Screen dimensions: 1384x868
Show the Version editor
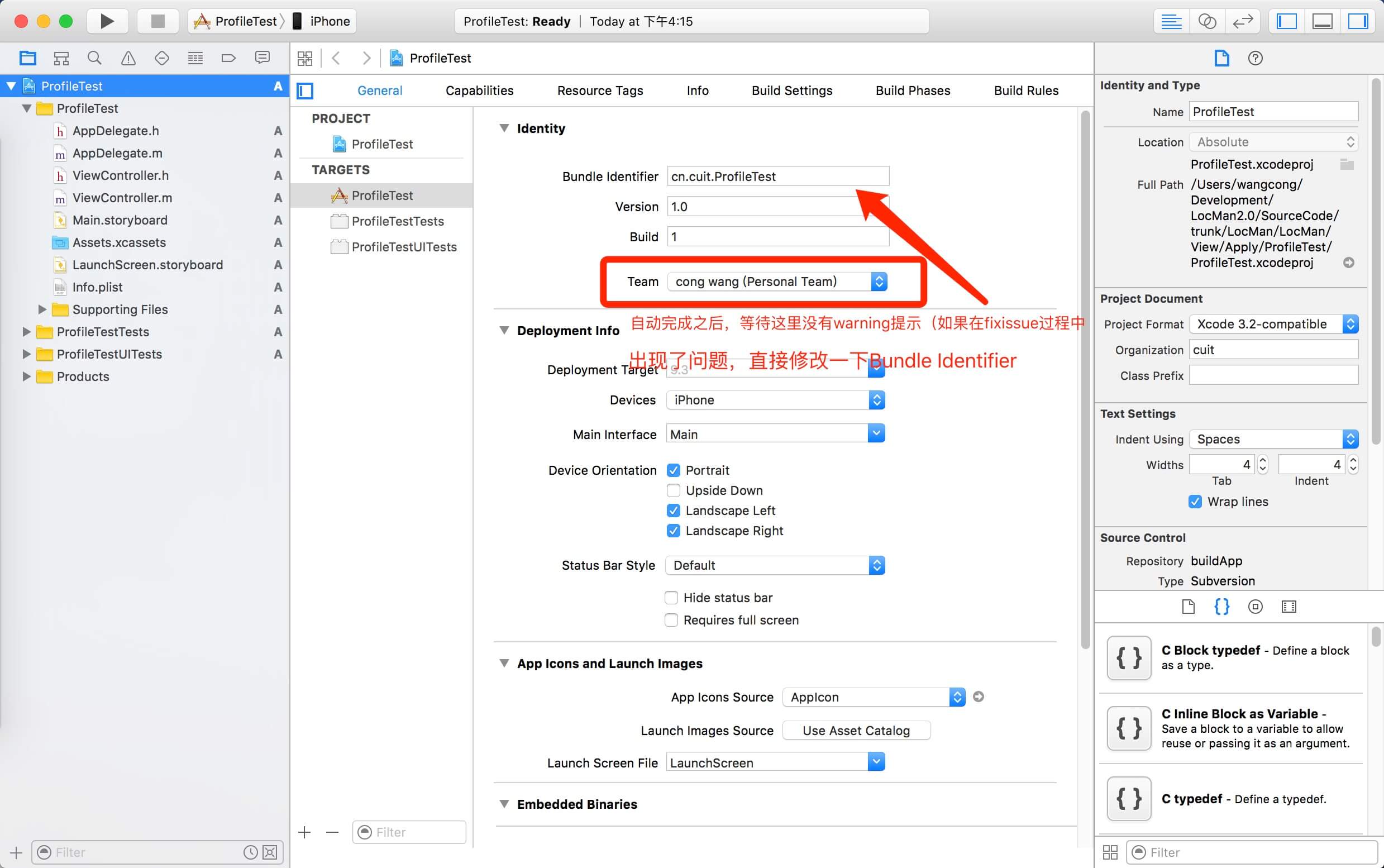point(1242,21)
